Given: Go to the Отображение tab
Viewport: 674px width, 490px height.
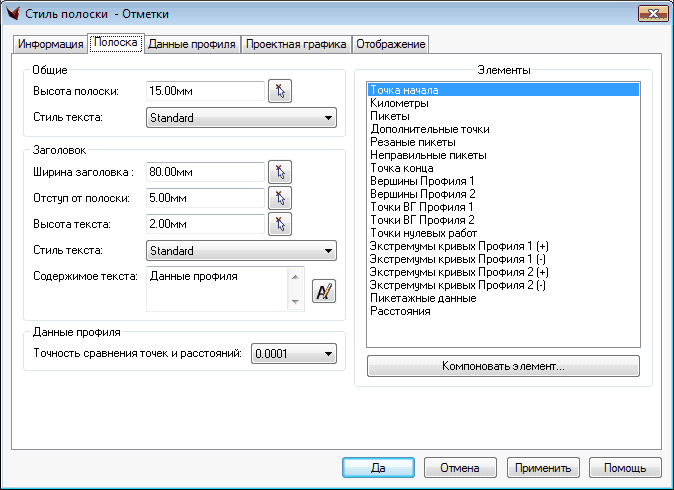Looking at the screenshot, I should pos(390,44).
